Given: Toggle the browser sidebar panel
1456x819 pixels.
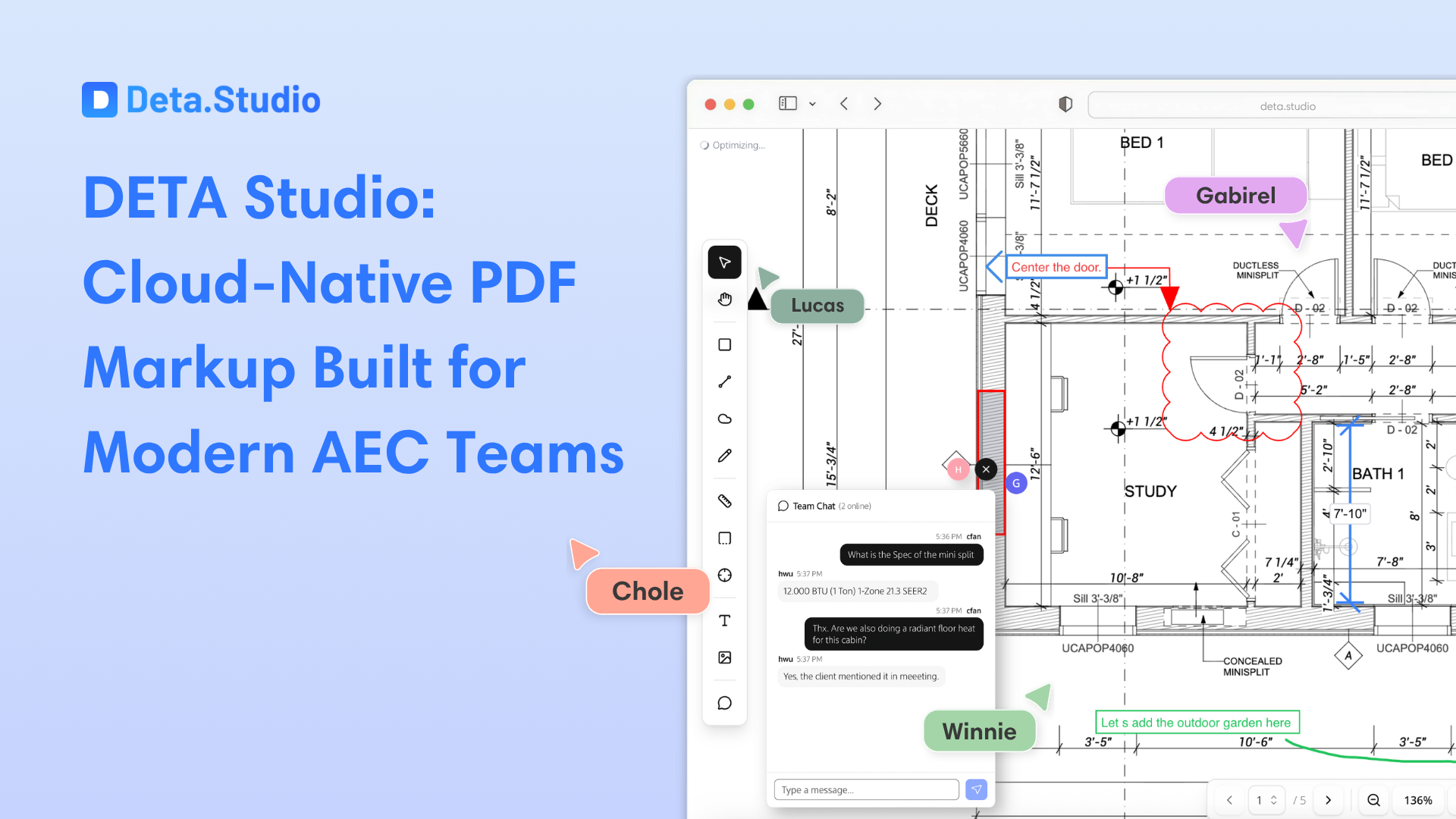Looking at the screenshot, I should click(x=787, y=103).
